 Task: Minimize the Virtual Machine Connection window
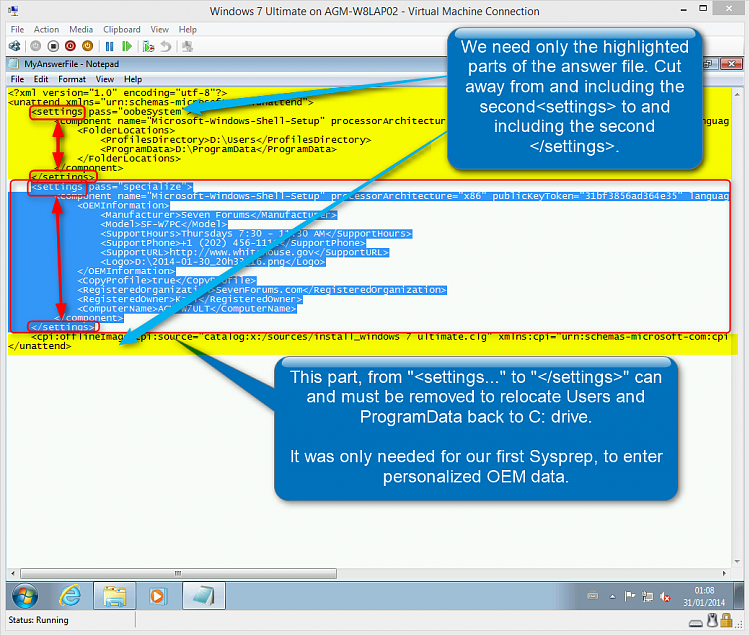pyautogui.click(x=684, y=10)
